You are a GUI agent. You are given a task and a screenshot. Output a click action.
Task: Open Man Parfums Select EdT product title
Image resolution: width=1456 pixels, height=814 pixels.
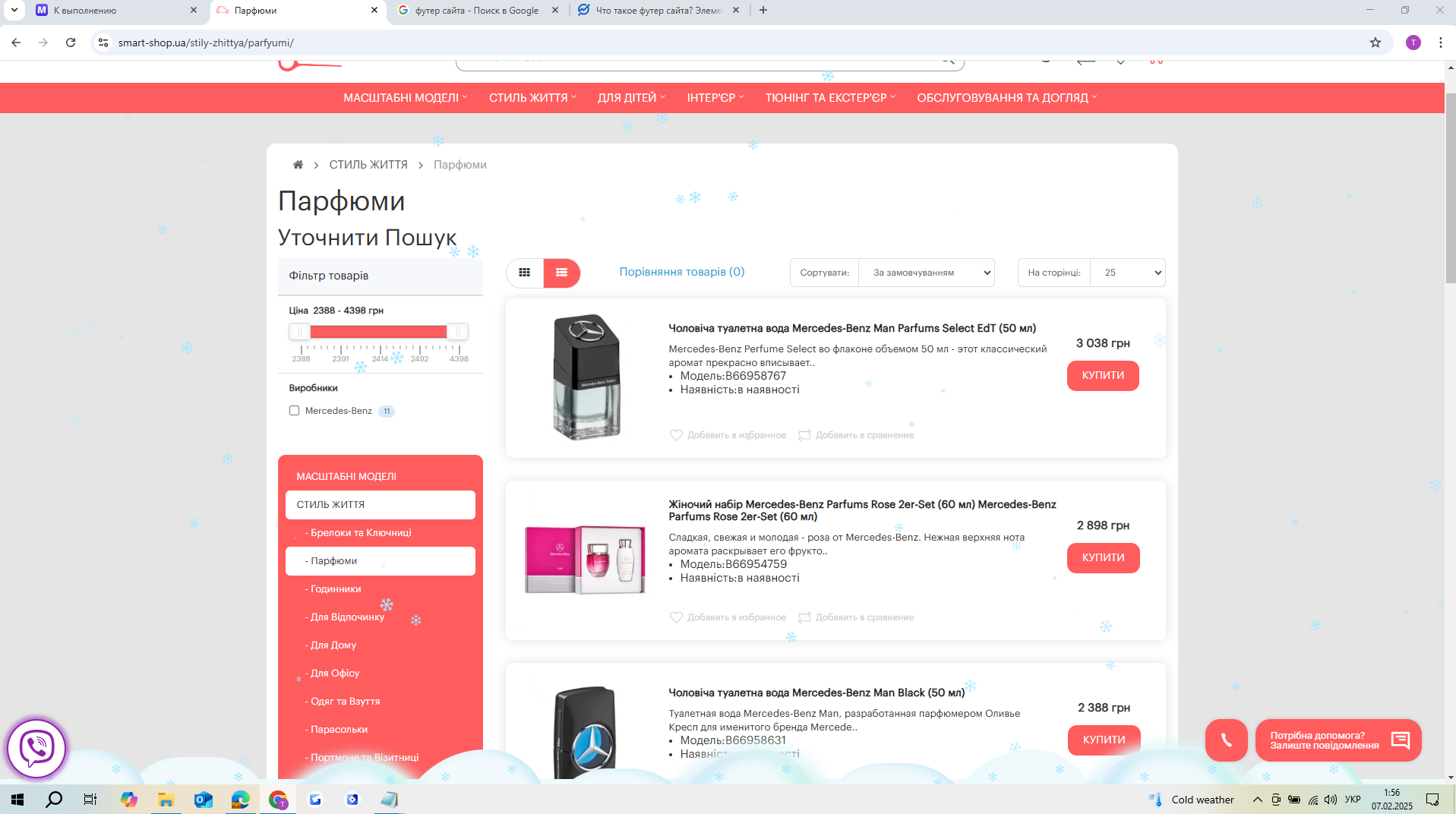click(x=852, y=328)
